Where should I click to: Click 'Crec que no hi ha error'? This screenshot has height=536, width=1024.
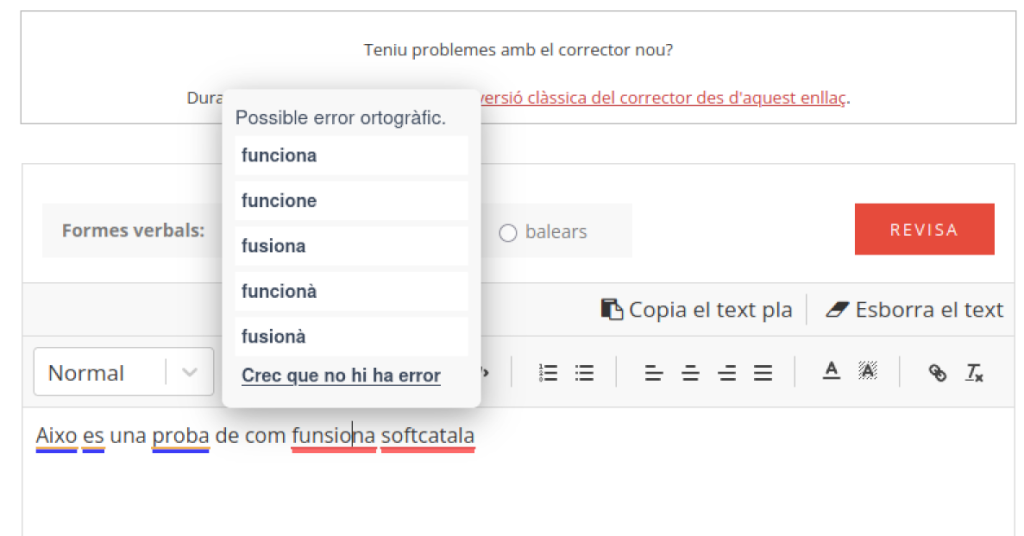coord(341,376)
